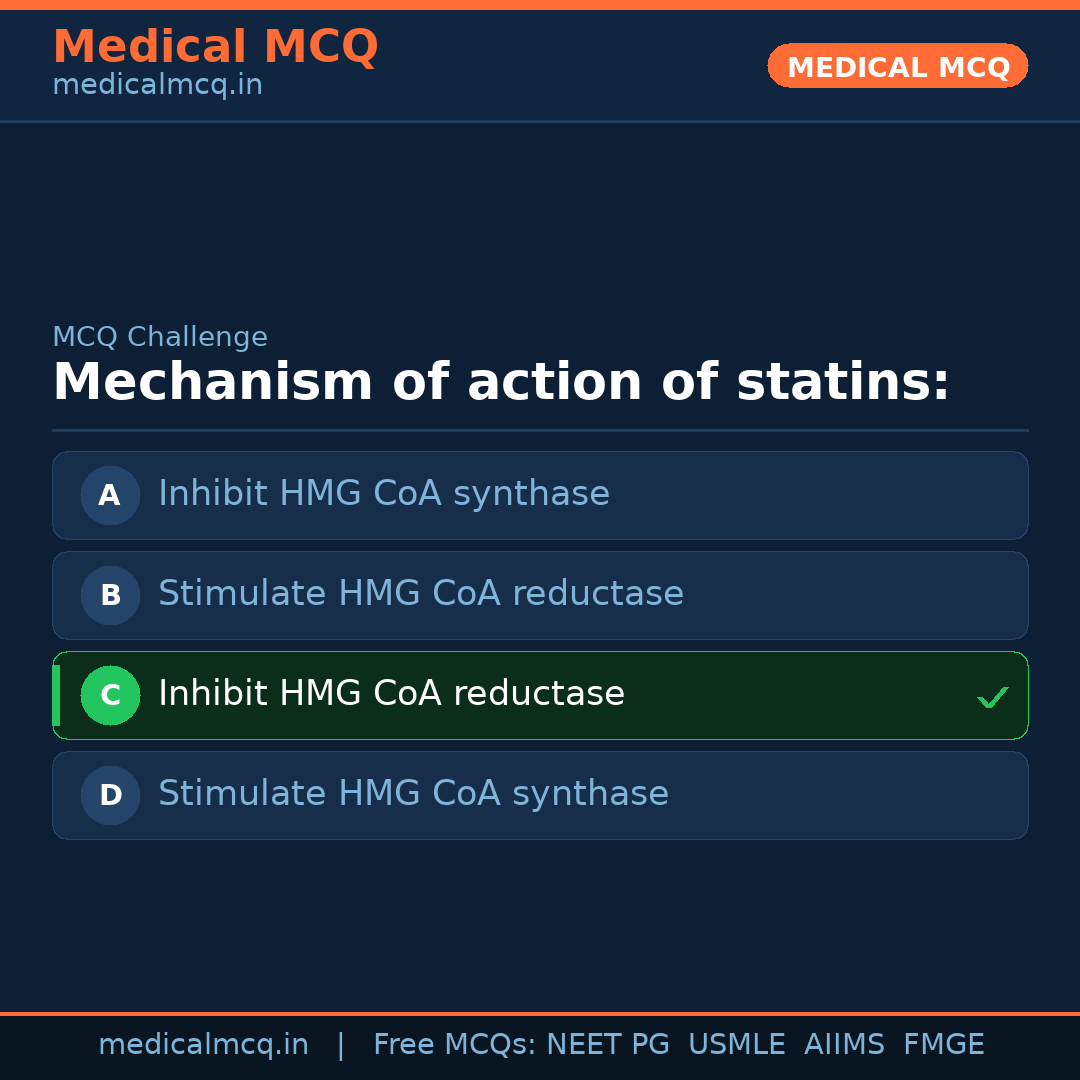Select option Inhibit HMG CoA reductase
The height and width of the screenshot is (1080, 1080).
(x=391, y=694)
